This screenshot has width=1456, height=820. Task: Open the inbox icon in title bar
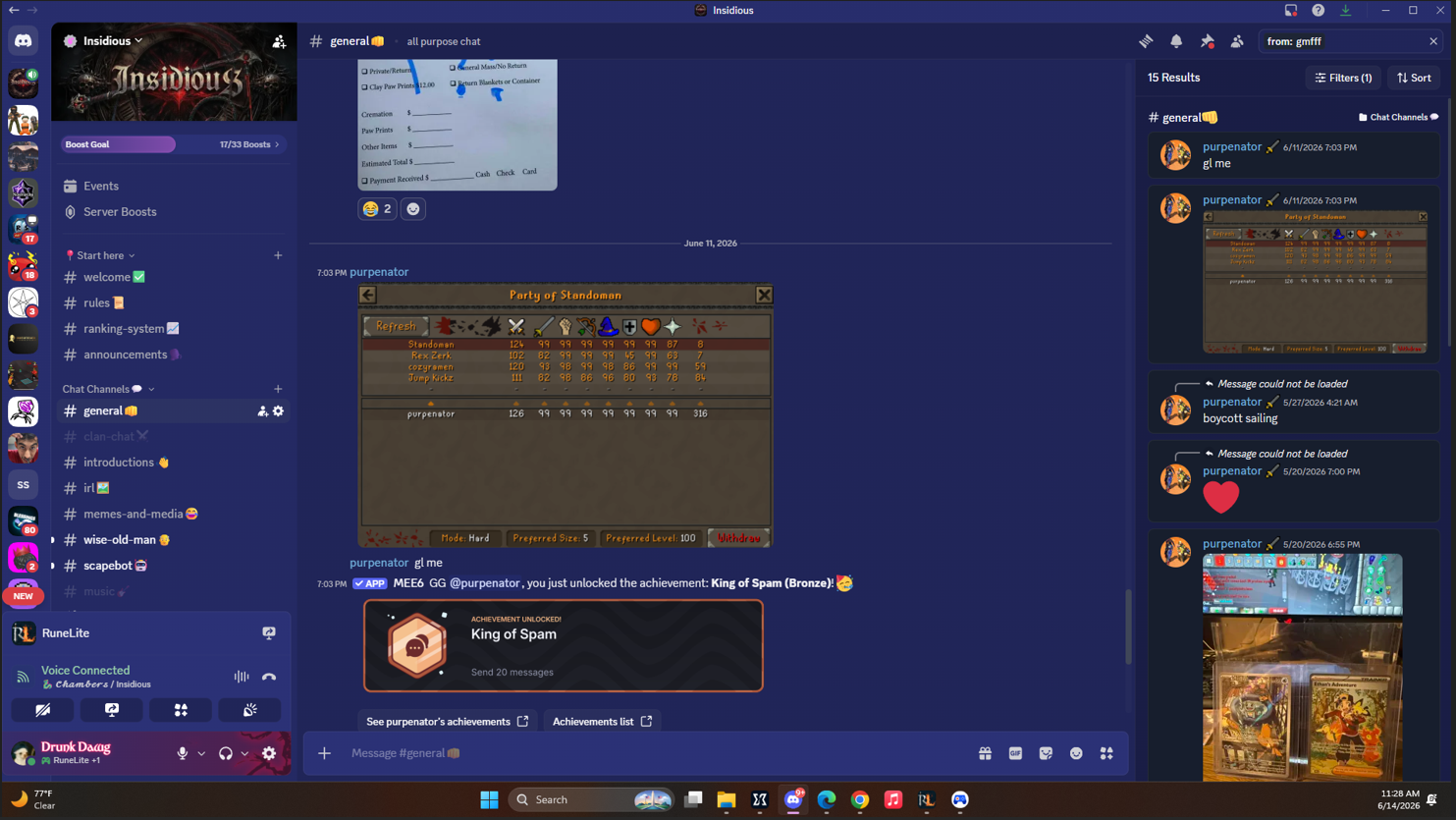tap(1291, 11)
